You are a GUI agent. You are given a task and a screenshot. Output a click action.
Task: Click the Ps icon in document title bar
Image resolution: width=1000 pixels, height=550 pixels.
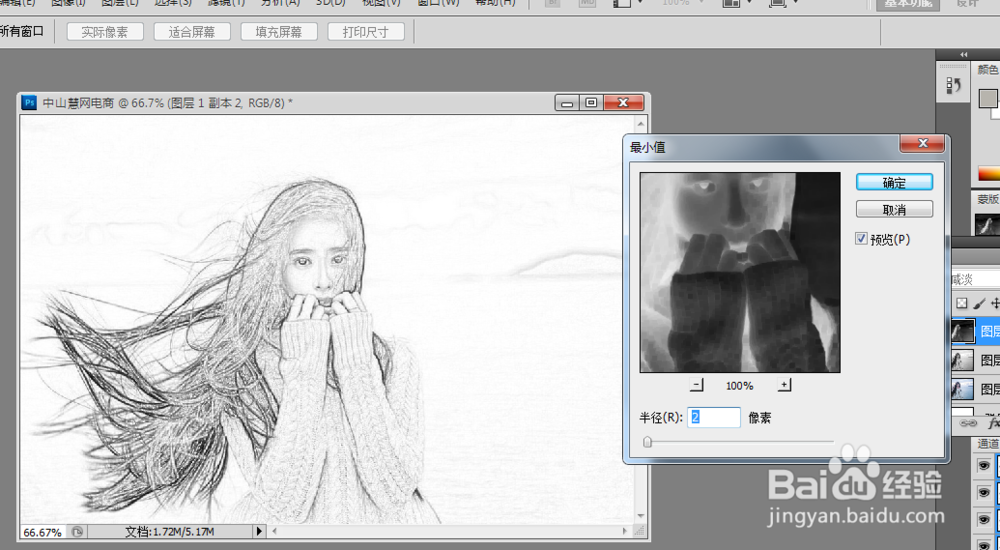point(29,102)
